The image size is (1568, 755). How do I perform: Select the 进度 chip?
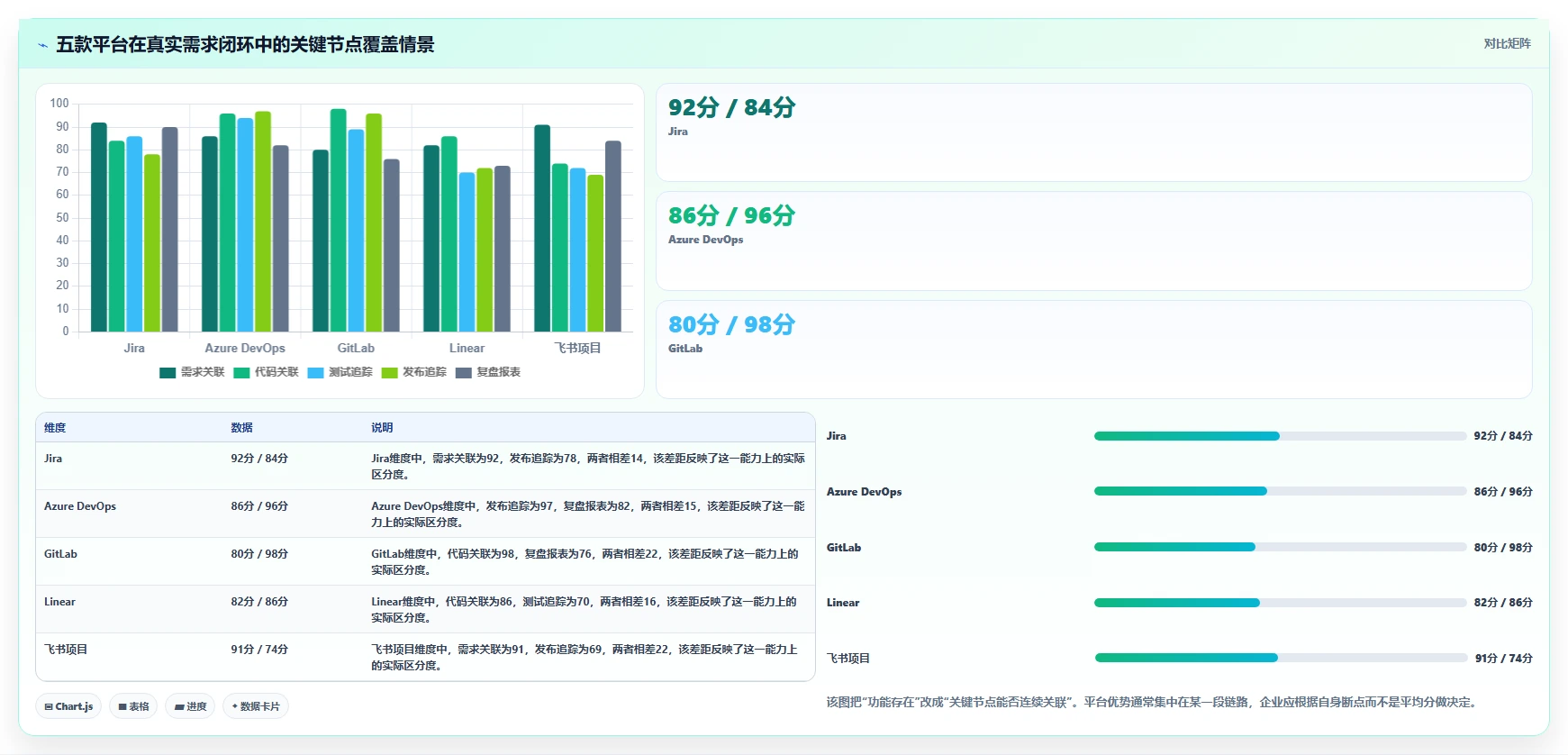tap(190, 706)
